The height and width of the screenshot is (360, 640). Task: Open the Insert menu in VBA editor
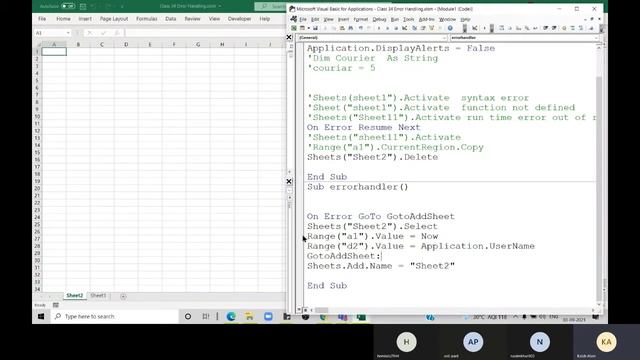(344, 19)
